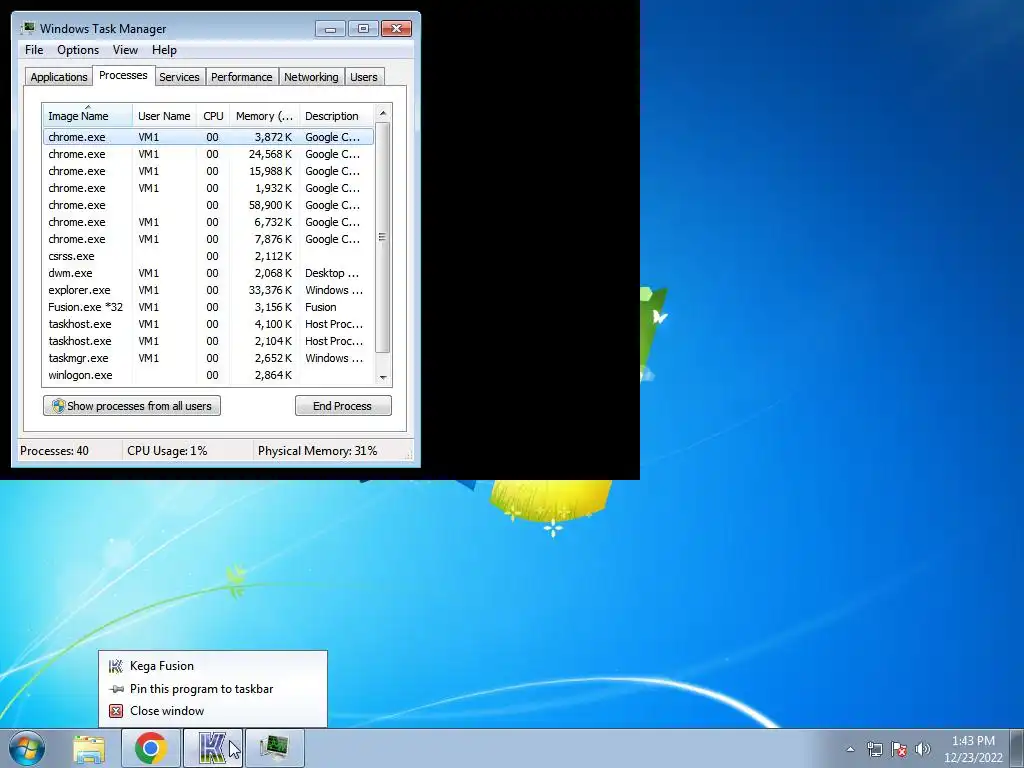Close the Windows Task Manager window
The width and height of the screenshot is (1024, 768).
coord(396,29)
